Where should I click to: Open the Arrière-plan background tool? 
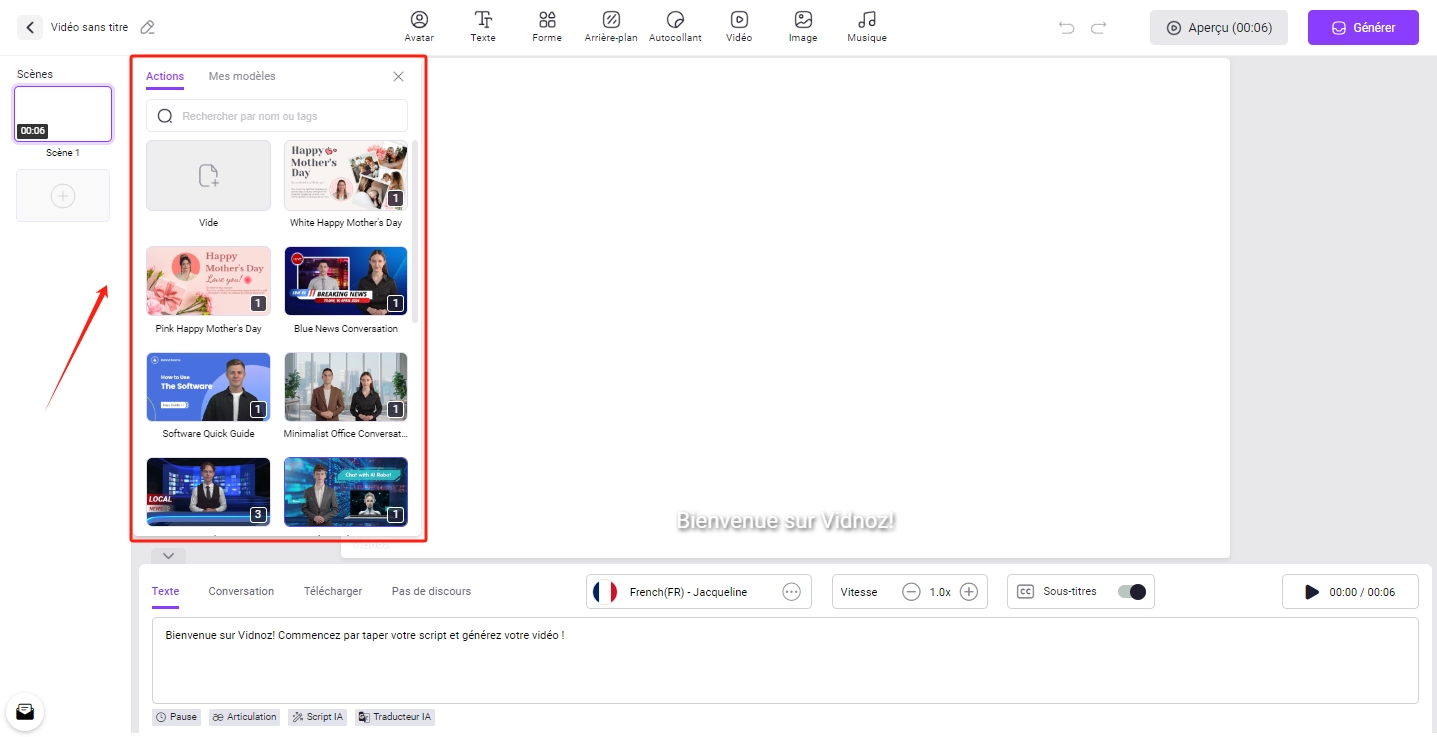[x=611, y=26]
